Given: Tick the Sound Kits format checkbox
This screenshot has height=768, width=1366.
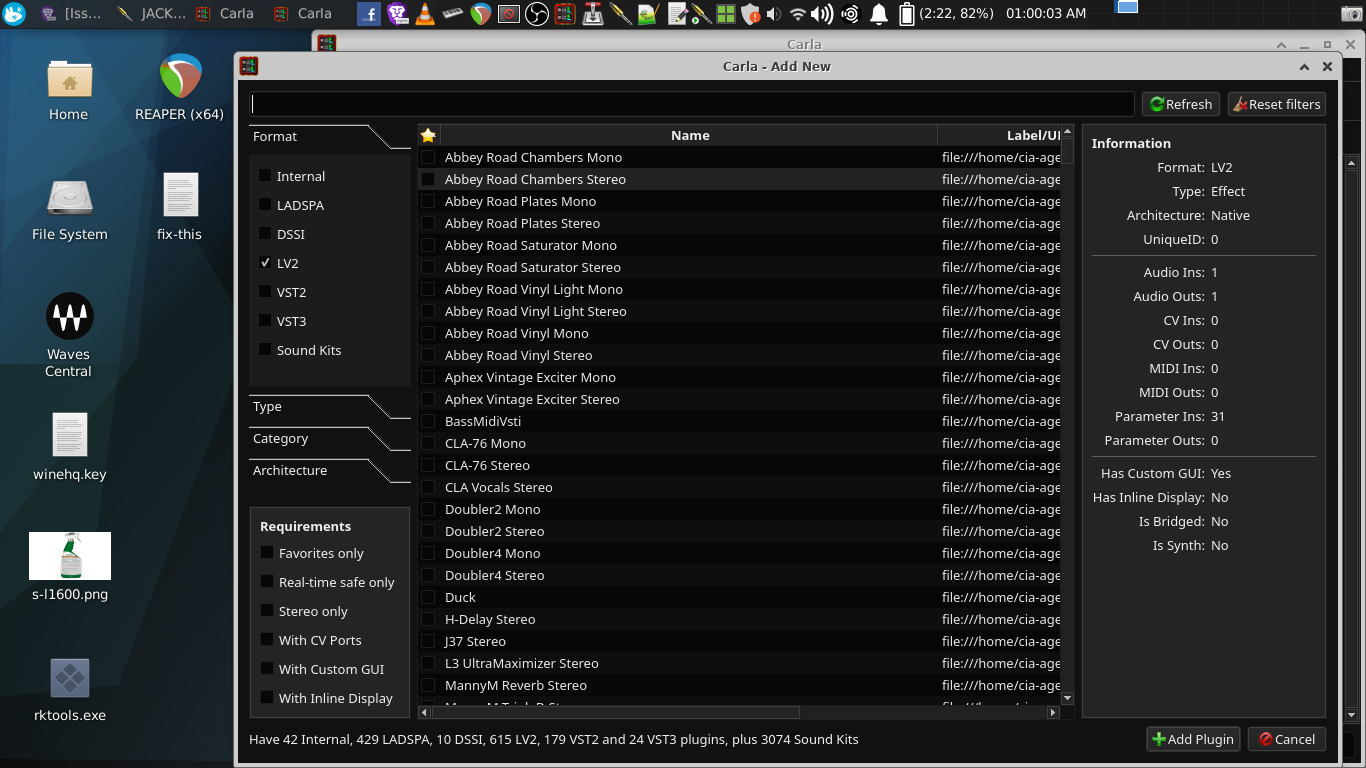Looking at the screenshot, I should pyautogui.click(x=265, y=350).
